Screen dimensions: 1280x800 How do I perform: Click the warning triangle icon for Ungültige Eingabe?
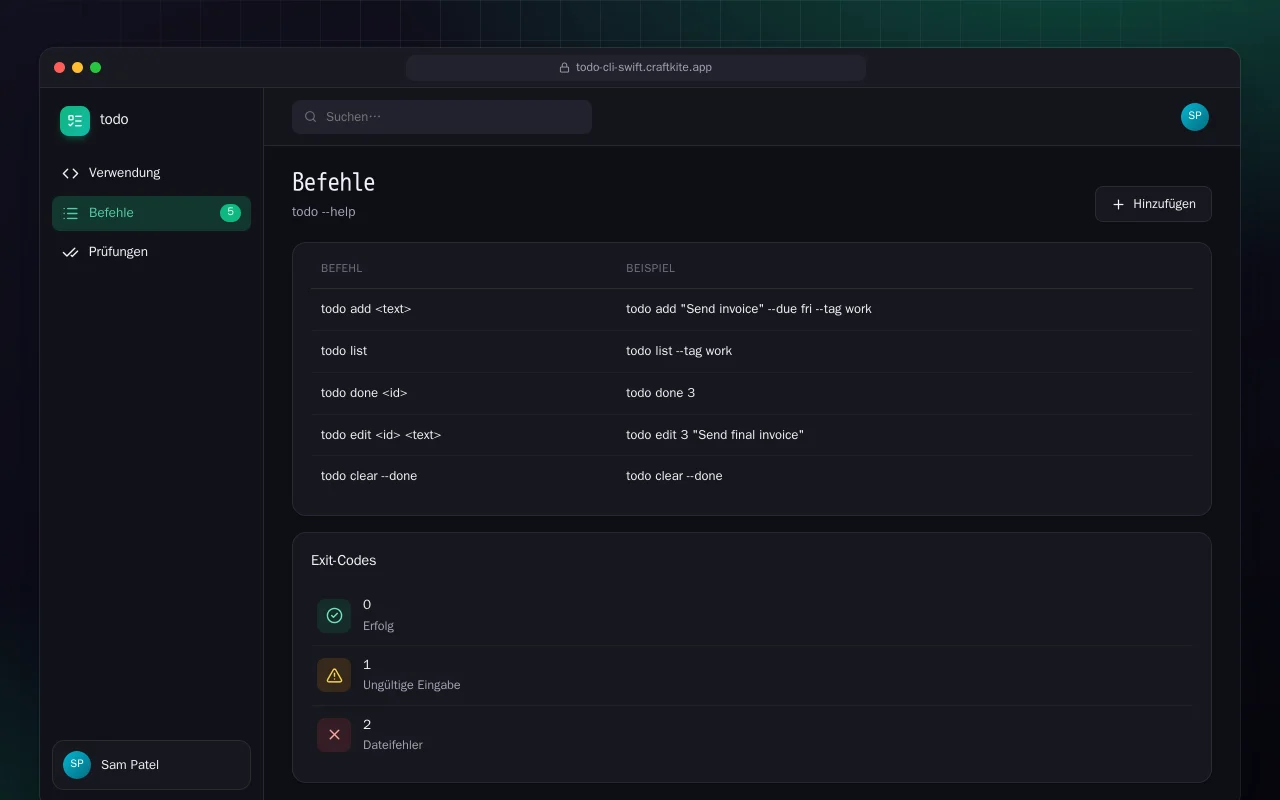coord(334,675)
